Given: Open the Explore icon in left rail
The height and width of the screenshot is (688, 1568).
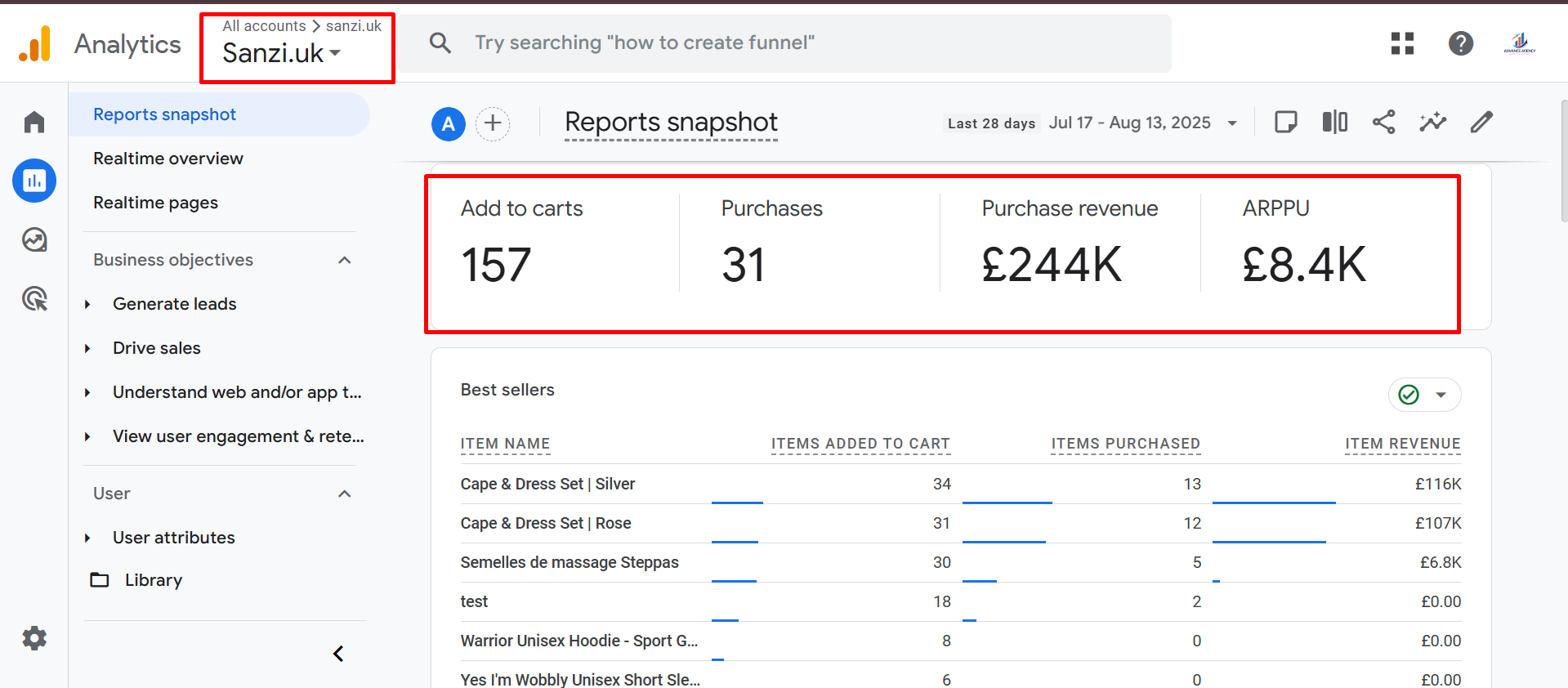Looking at the screenshot, I should (34, 240).
